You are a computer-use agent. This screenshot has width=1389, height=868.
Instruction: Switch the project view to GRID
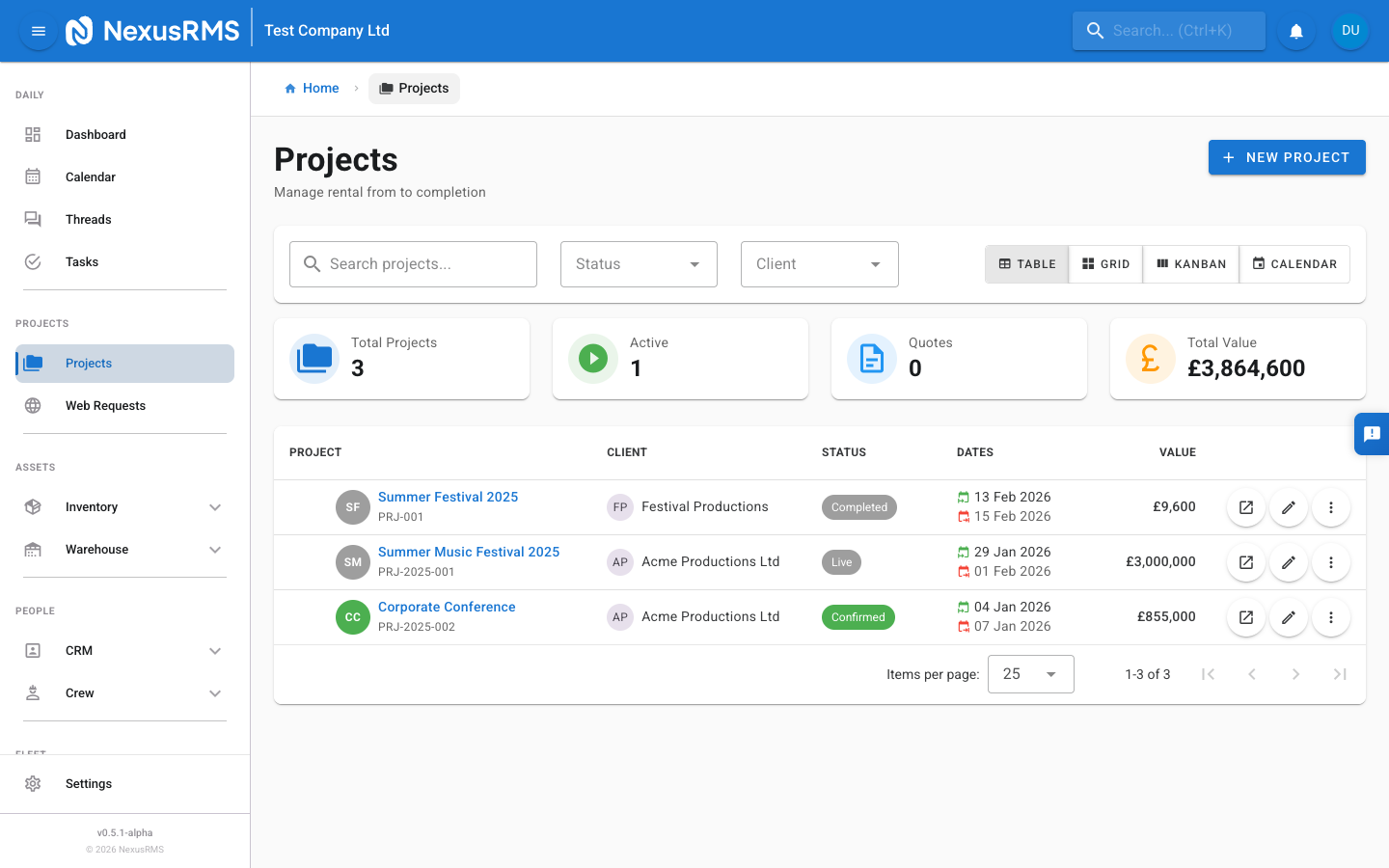point(1105,263)
